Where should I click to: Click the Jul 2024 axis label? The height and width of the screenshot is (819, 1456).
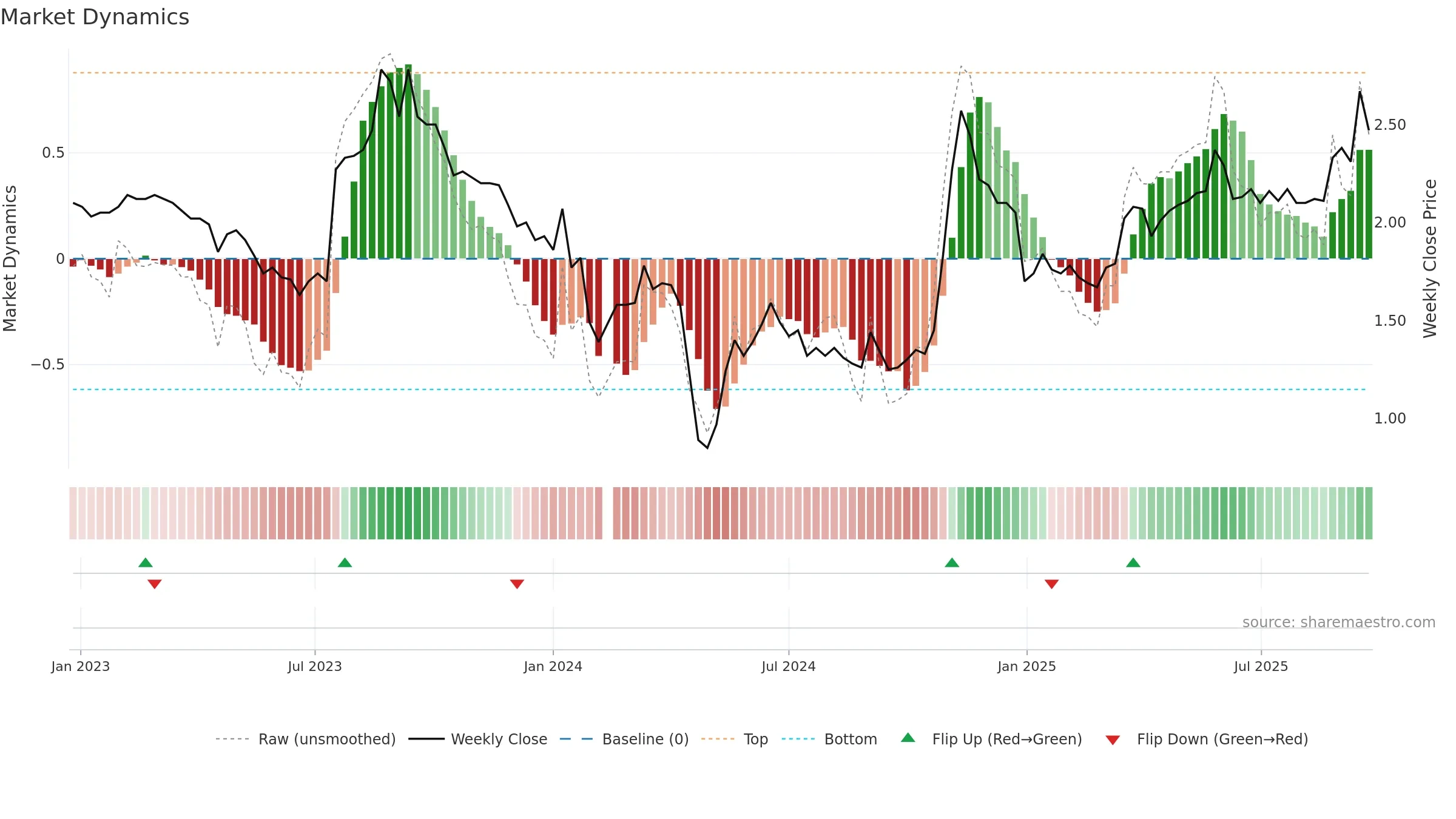789,666
